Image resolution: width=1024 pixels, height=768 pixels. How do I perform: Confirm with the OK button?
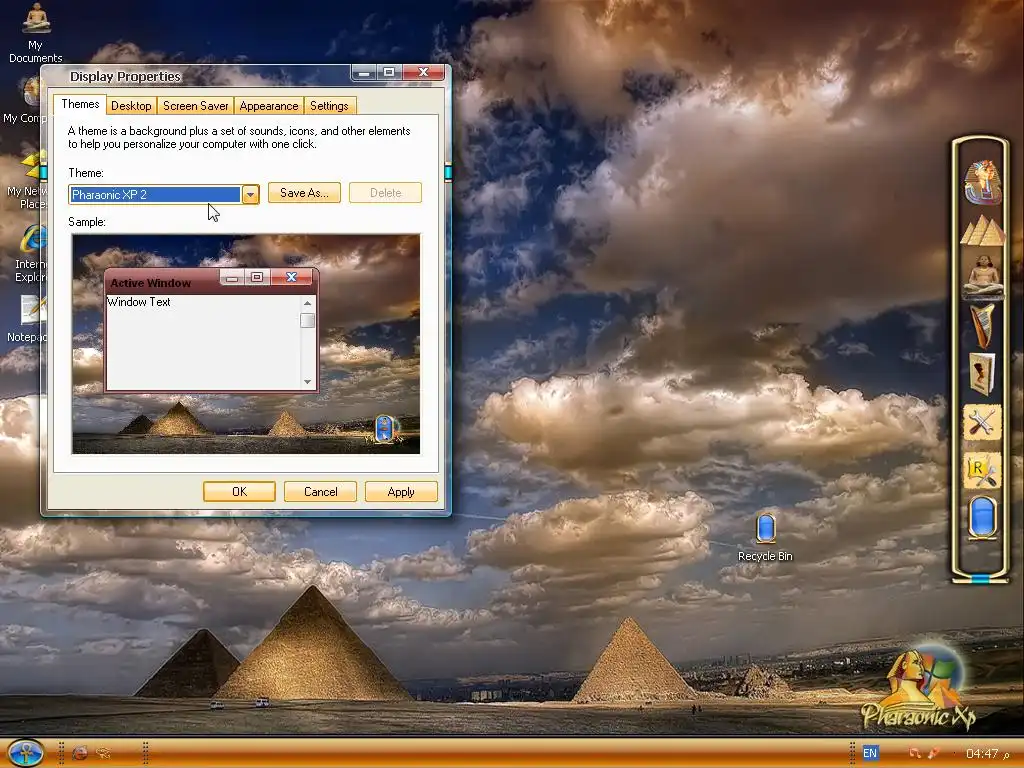[x=239, y=492]
